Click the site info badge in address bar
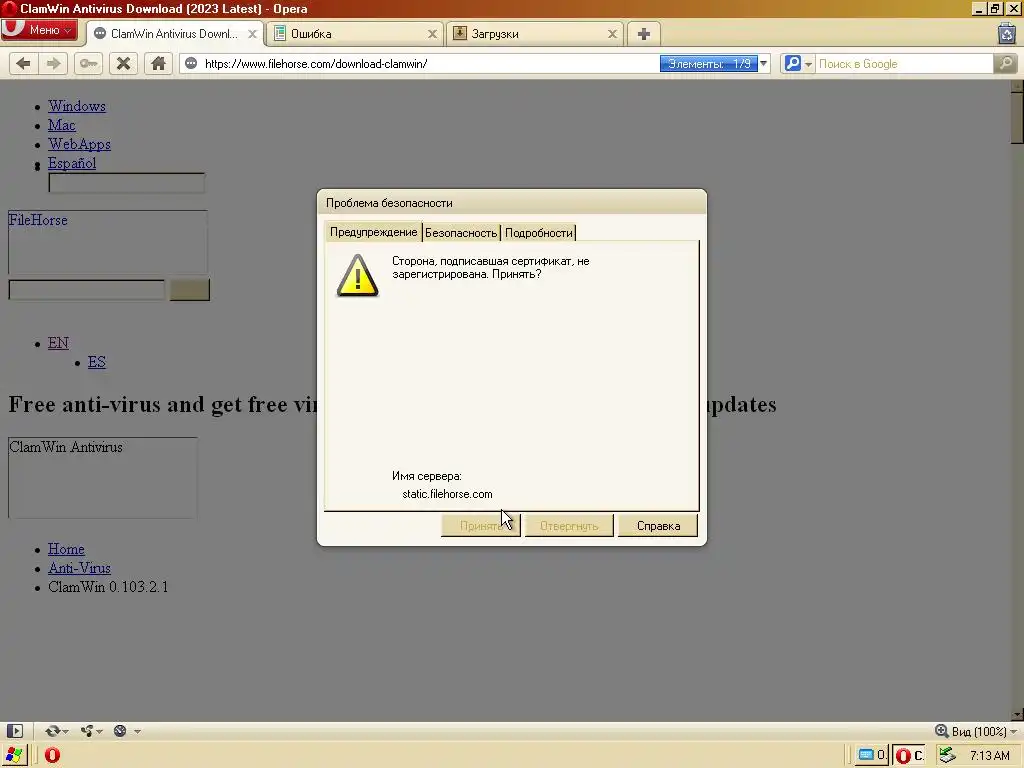 coord(191,63)
